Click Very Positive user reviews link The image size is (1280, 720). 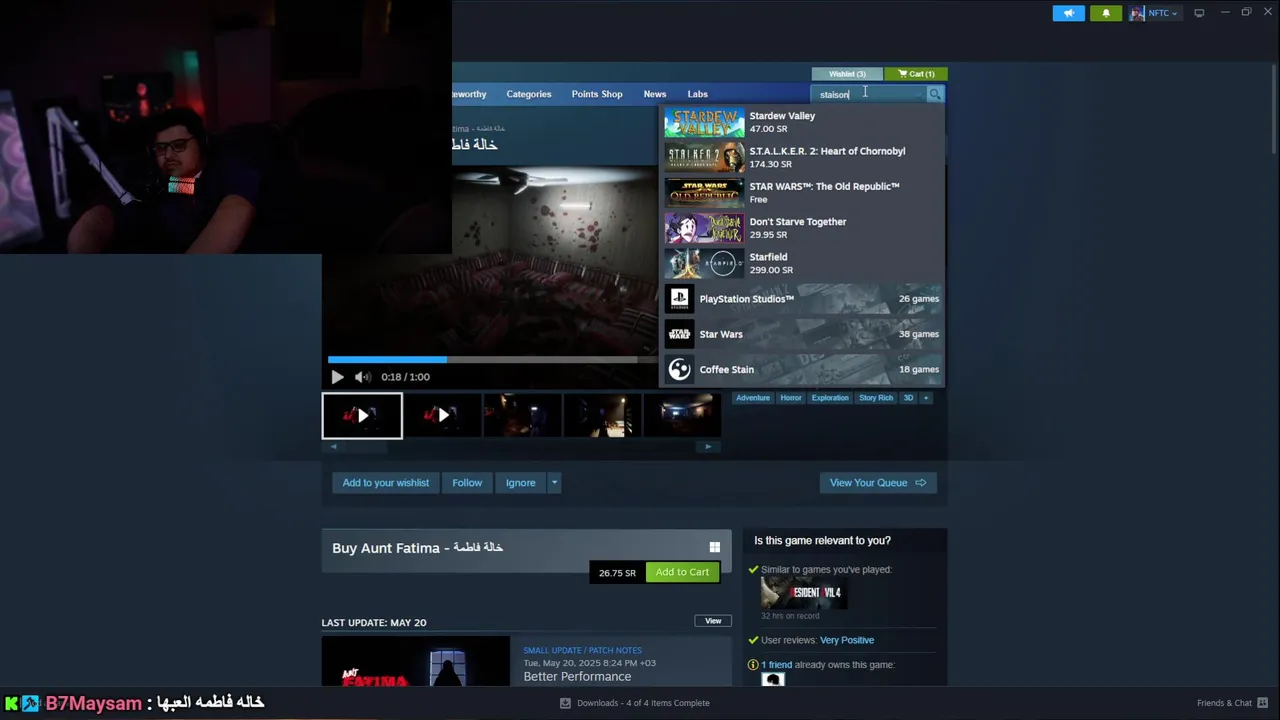[x=847, y=640]
